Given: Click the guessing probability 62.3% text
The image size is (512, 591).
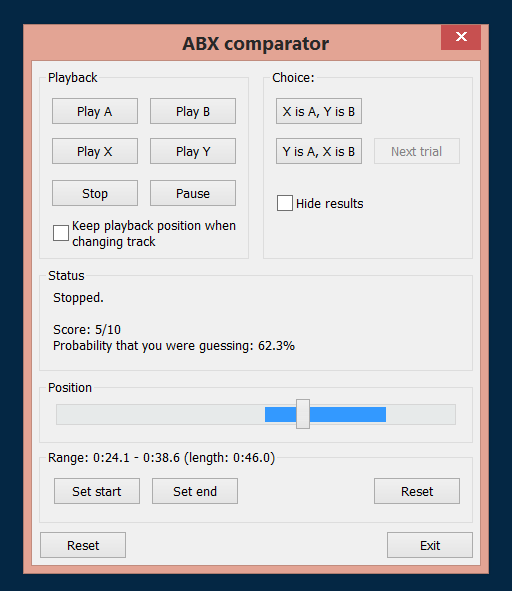Looking at the screenshot, I should click(x=174, y=346).
